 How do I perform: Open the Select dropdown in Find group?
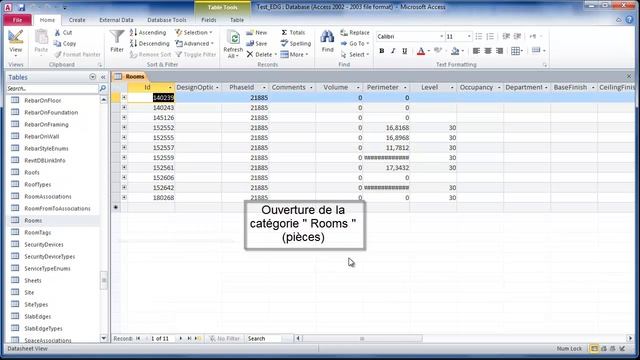[355, 54]
